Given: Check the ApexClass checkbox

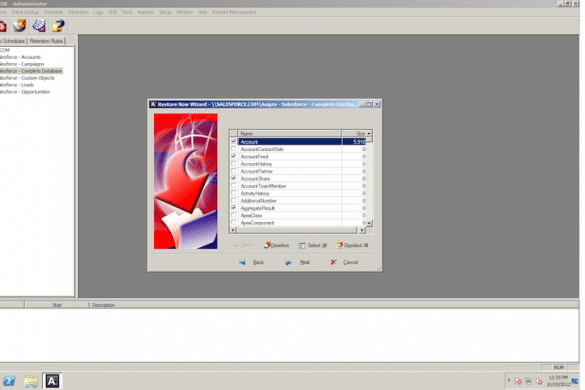Looking at the screenshot, I should coord(234,215).
